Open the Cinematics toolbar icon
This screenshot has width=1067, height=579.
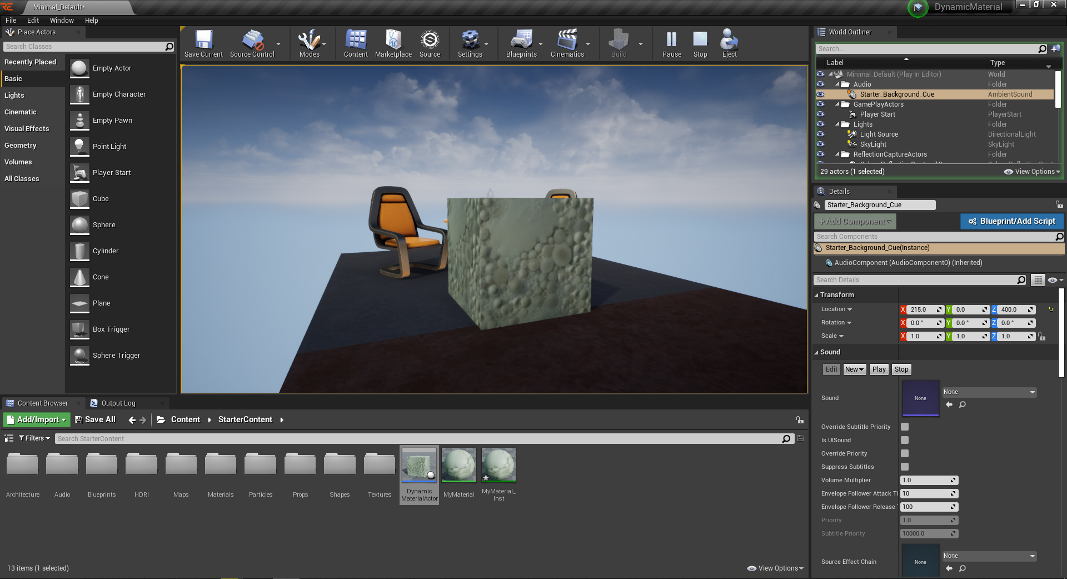pos(567,42)
